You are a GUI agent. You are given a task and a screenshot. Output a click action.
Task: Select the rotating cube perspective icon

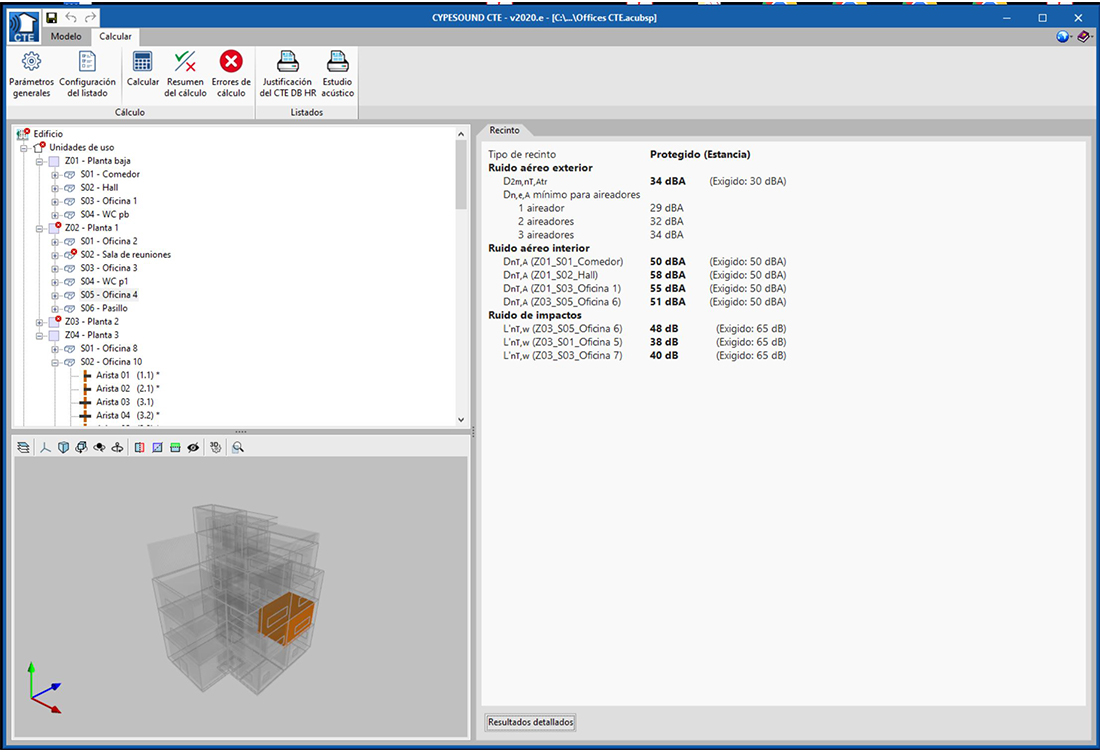81,448
